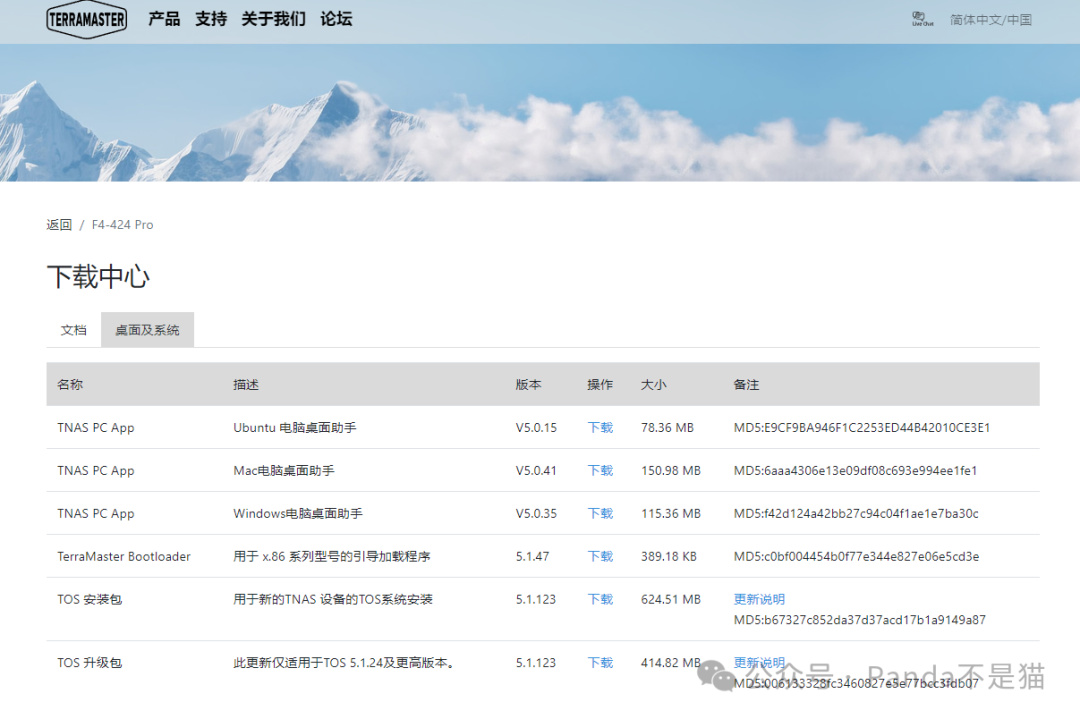The height and width of the screenshot is (719, 1080).
Task: Click the 用于 x.86 系列型号的引导加载程序 description
Action: click(x=332, y=556)
